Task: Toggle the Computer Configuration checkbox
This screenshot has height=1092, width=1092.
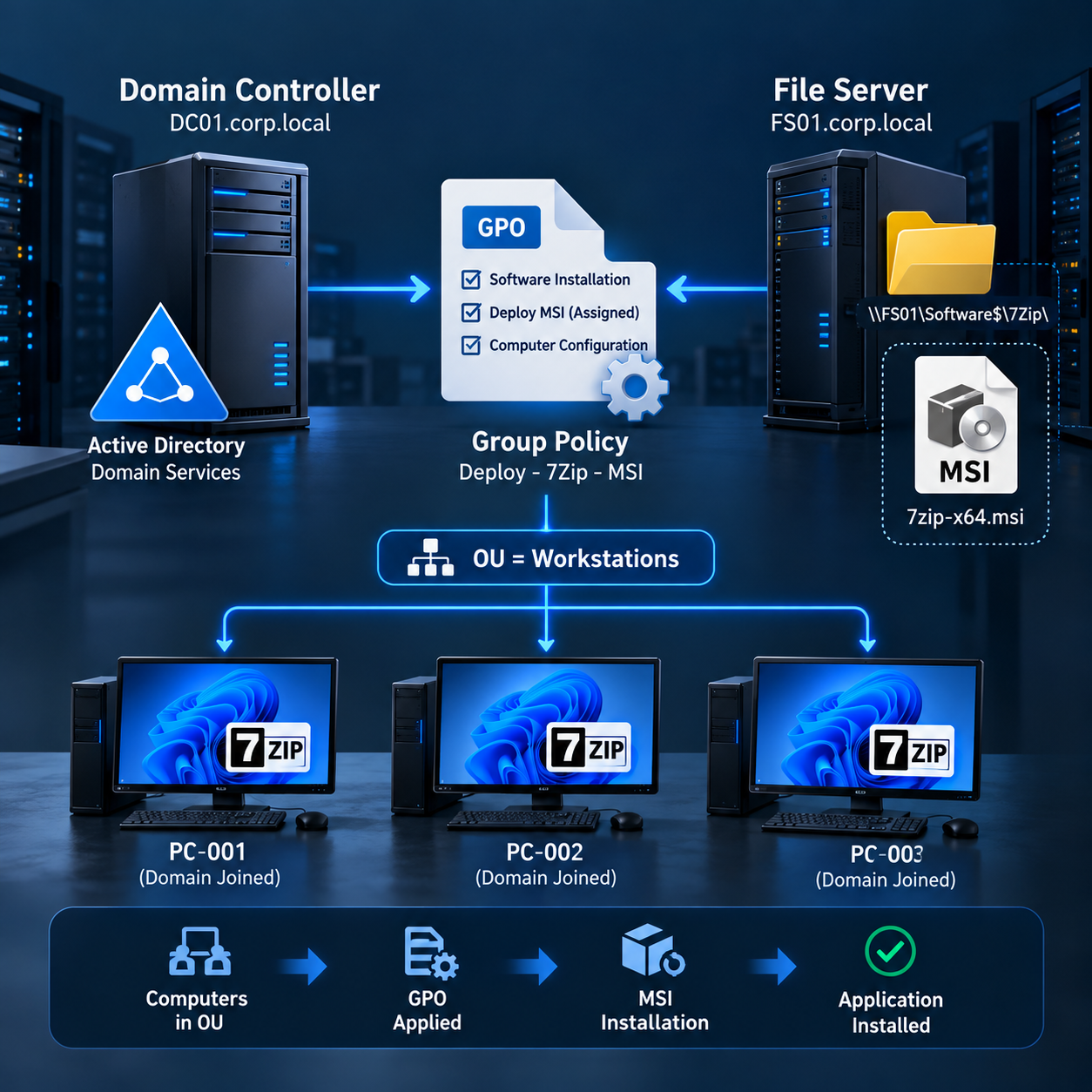Action: click(x=471, y=346)
